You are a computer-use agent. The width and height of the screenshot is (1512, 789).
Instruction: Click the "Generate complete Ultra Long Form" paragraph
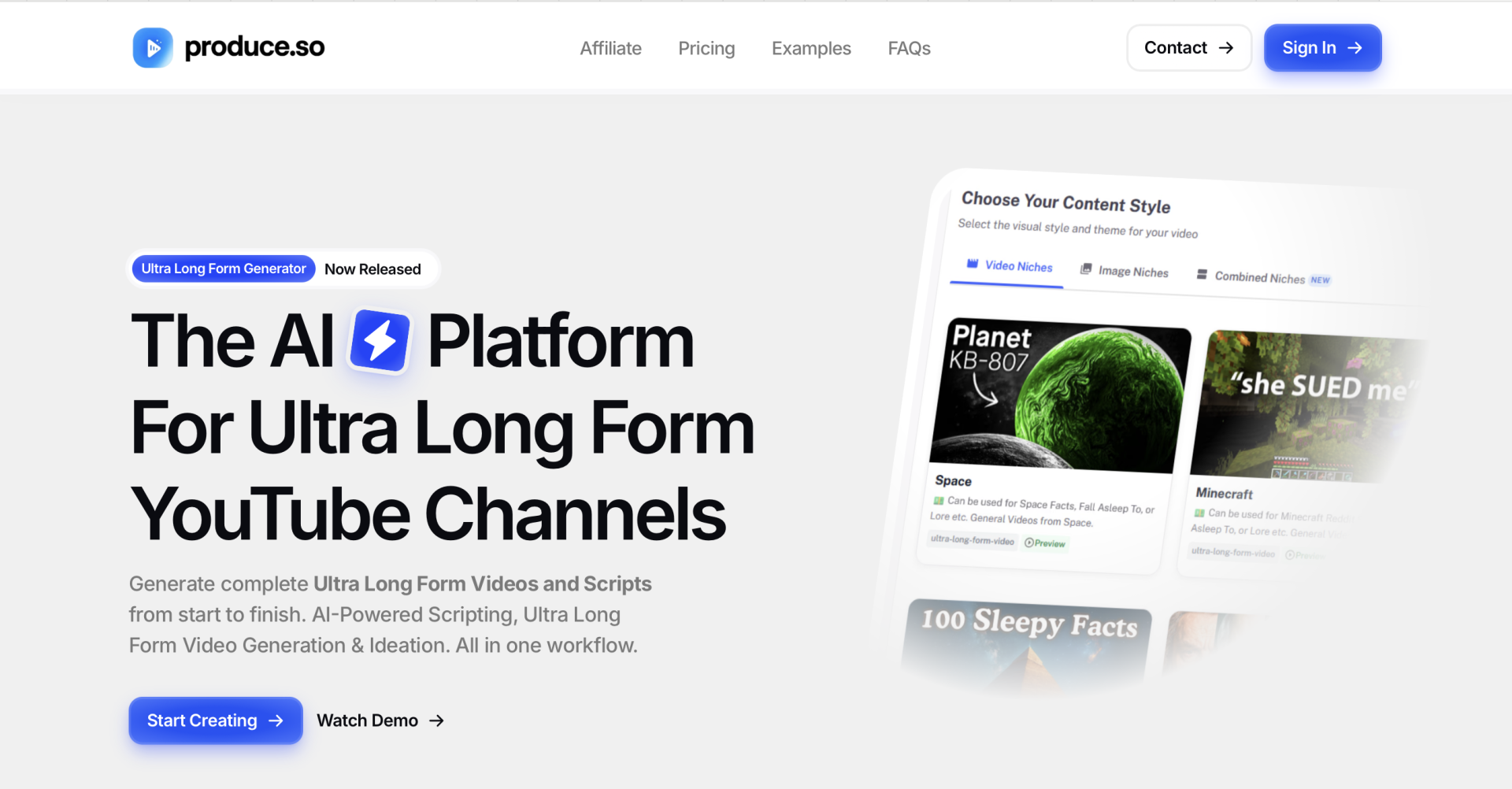tap(391, 614)
